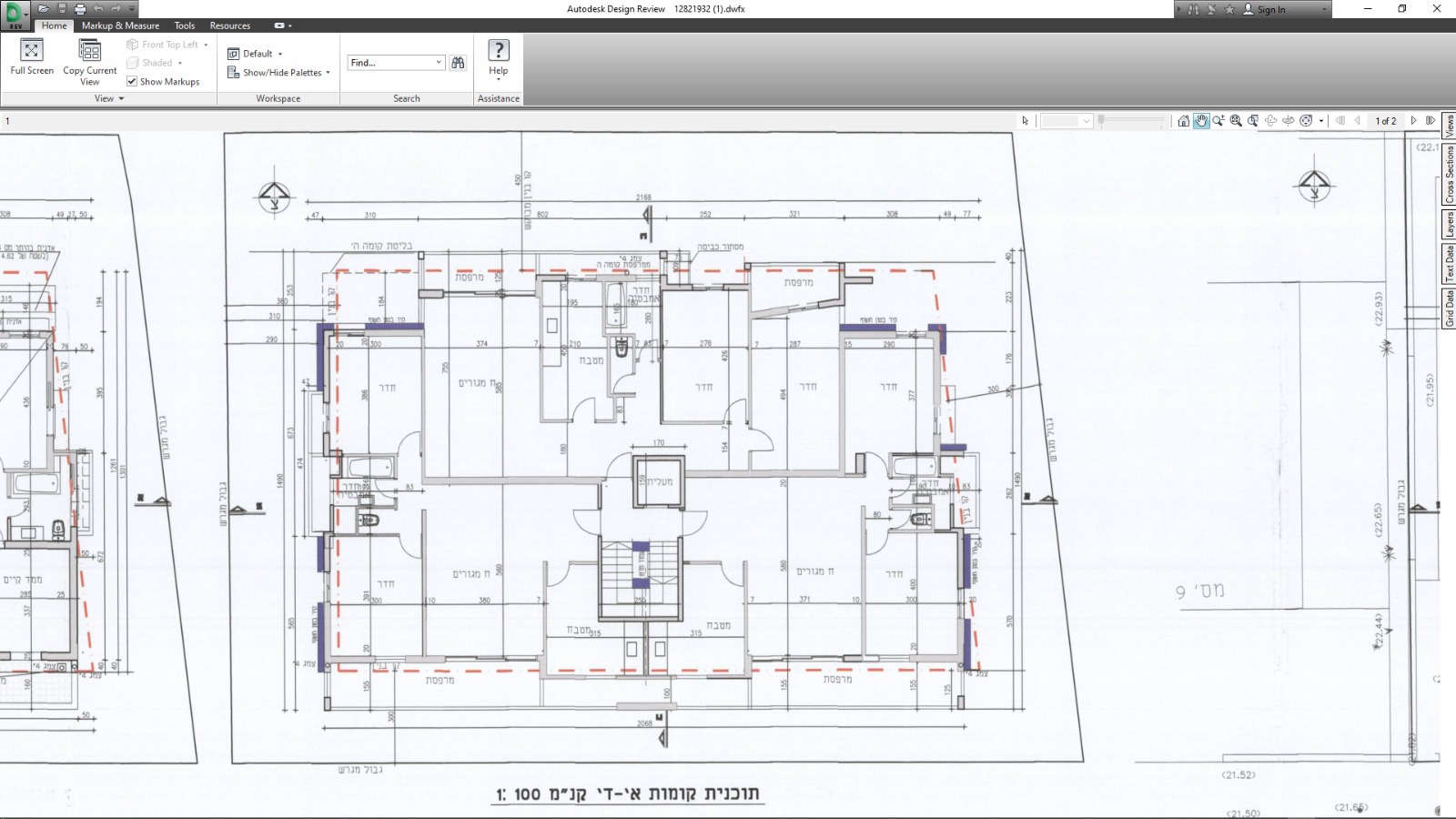Click the Assistance panel label
Image resolution: width=1456 pixels, height=819 pixels.
(499, 98)
